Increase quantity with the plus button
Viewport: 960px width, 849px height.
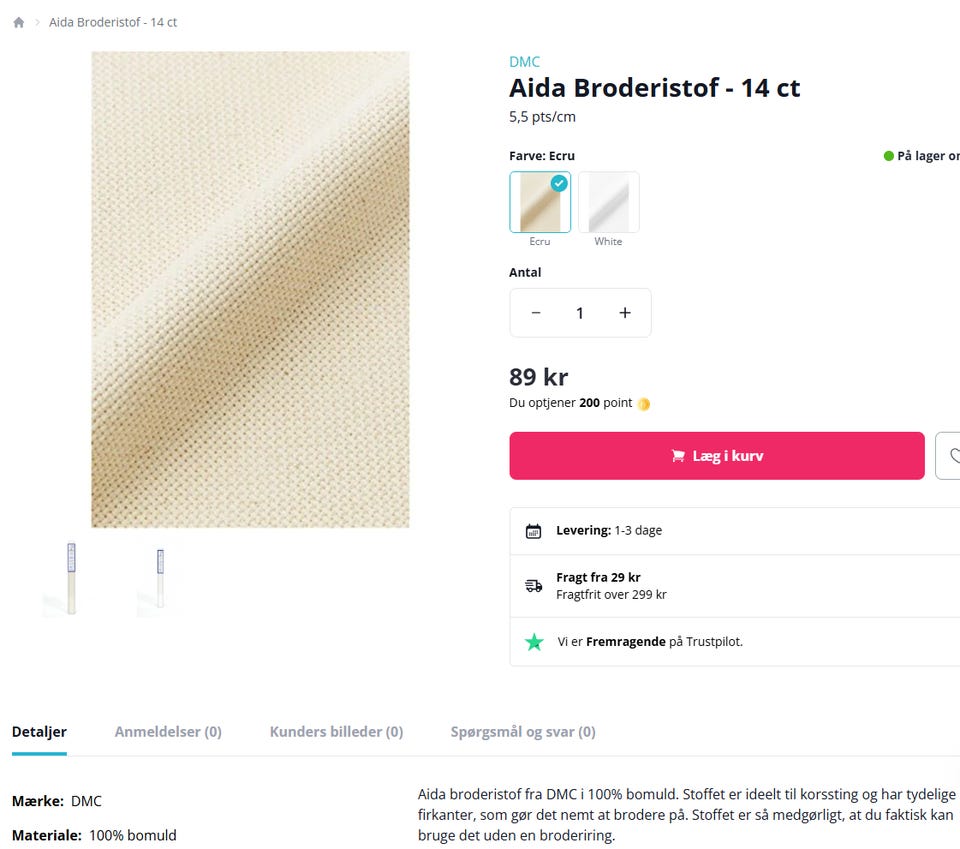click(624, 312)
